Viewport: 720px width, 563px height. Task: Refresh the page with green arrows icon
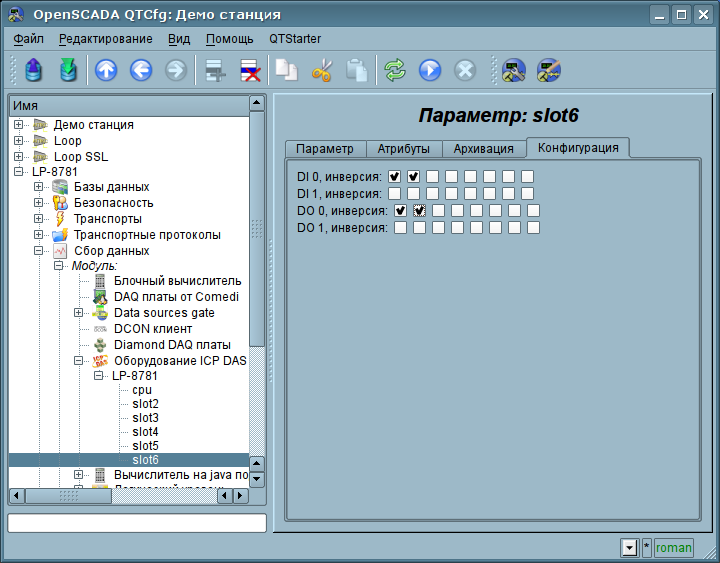tap(395, 70)
